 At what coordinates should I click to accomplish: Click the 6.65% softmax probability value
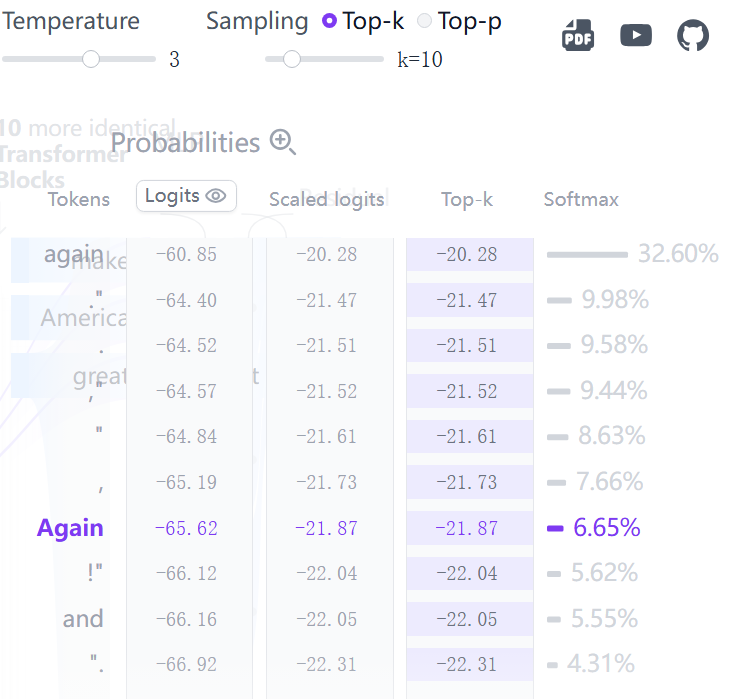(x=607, y=528)
